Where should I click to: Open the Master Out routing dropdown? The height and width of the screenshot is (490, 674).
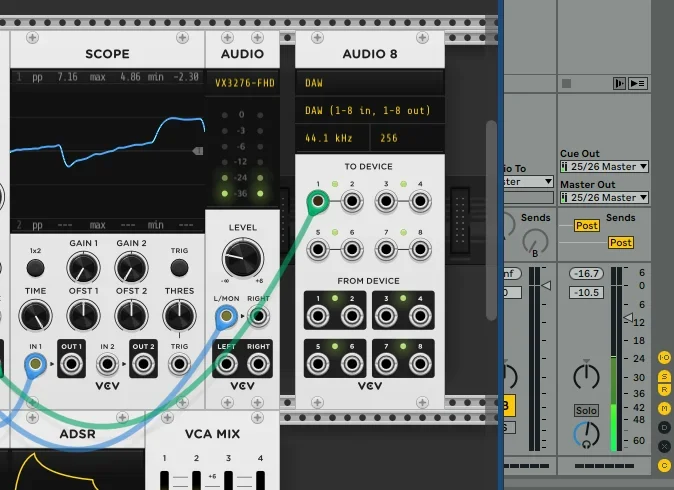[605, 198]
